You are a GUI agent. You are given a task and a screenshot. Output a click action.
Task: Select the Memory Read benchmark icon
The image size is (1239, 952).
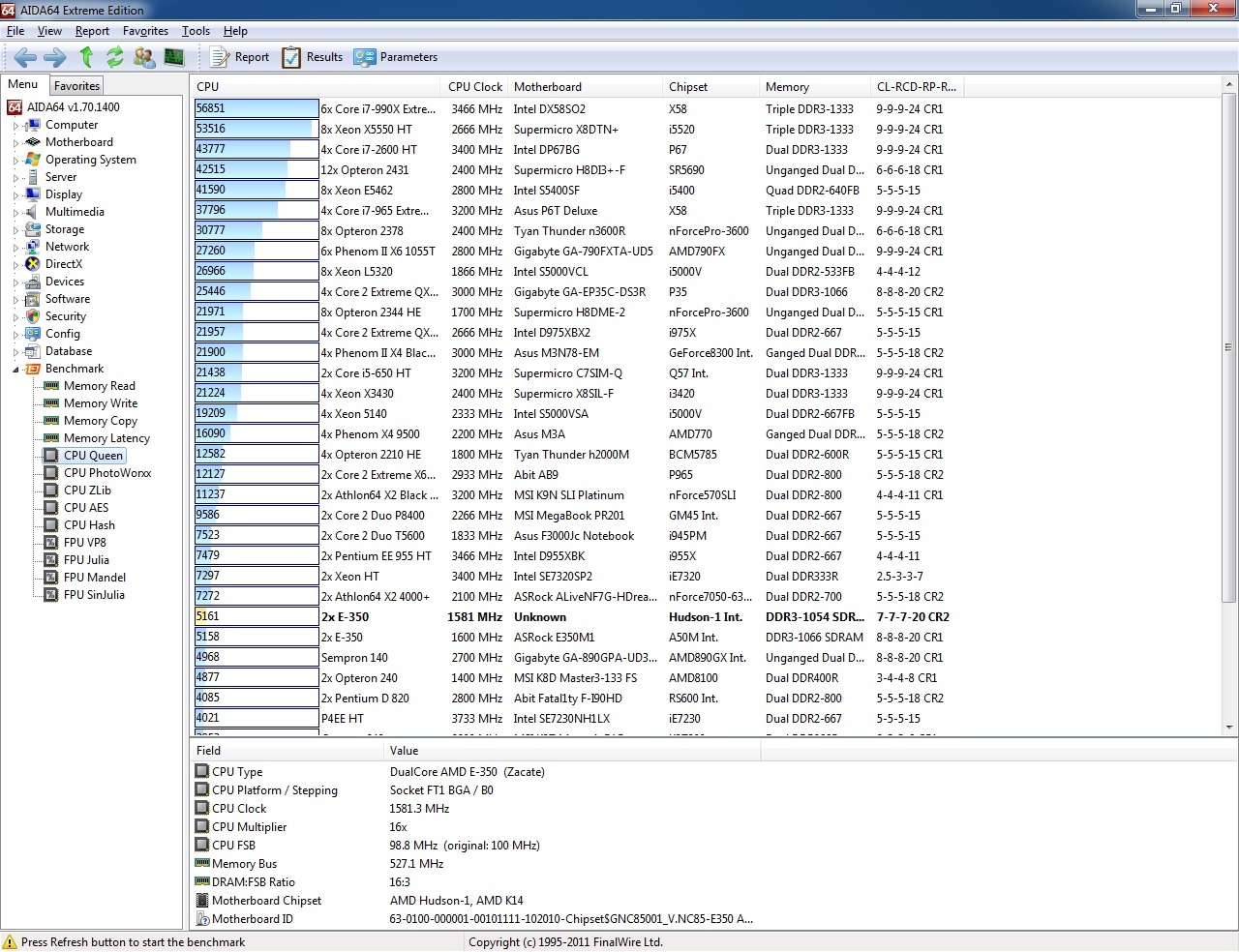[x=51, y=386]
